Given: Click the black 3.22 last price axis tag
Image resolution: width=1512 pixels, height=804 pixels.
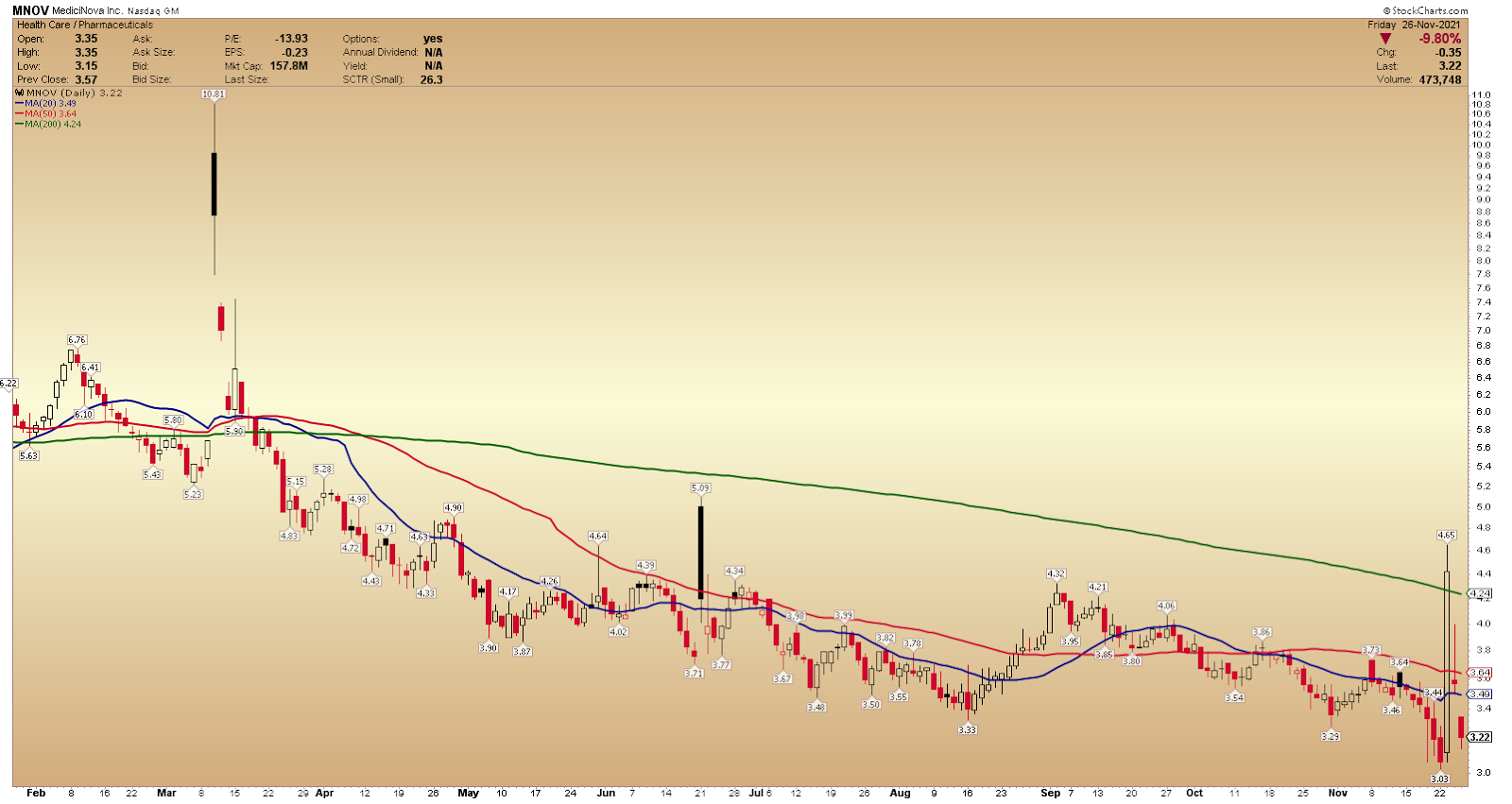Looking at the screenshot, I should pos(1480,737).
